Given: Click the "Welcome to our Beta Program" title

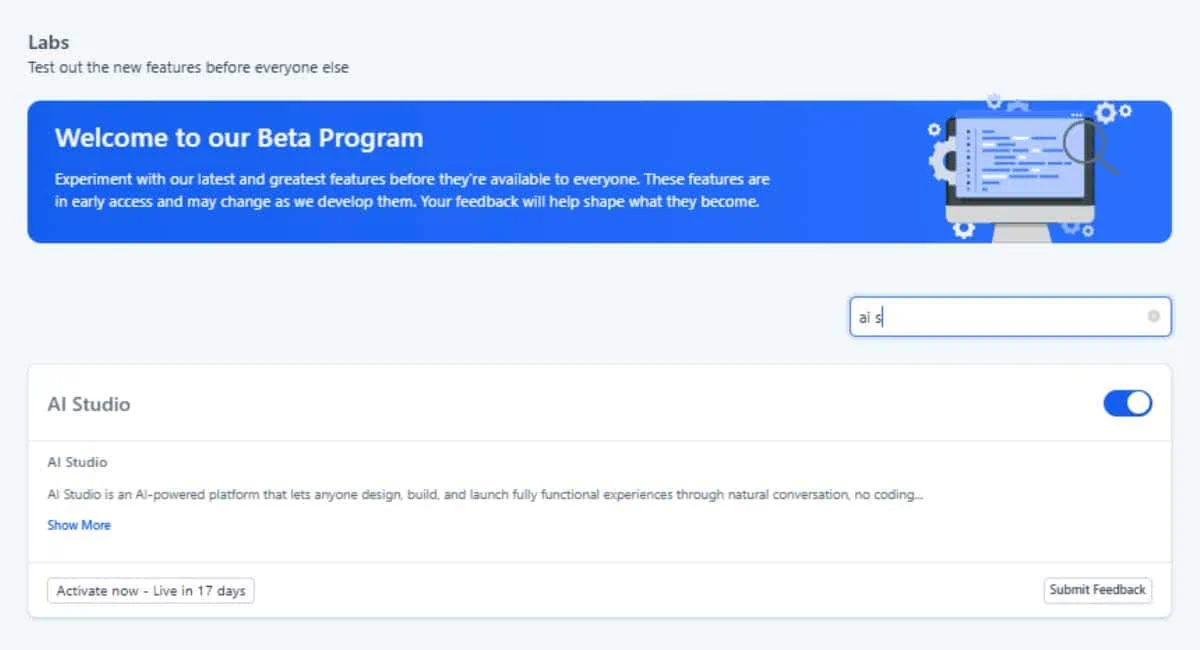Looking at the screenshot, I should click(x=239, y=138).
